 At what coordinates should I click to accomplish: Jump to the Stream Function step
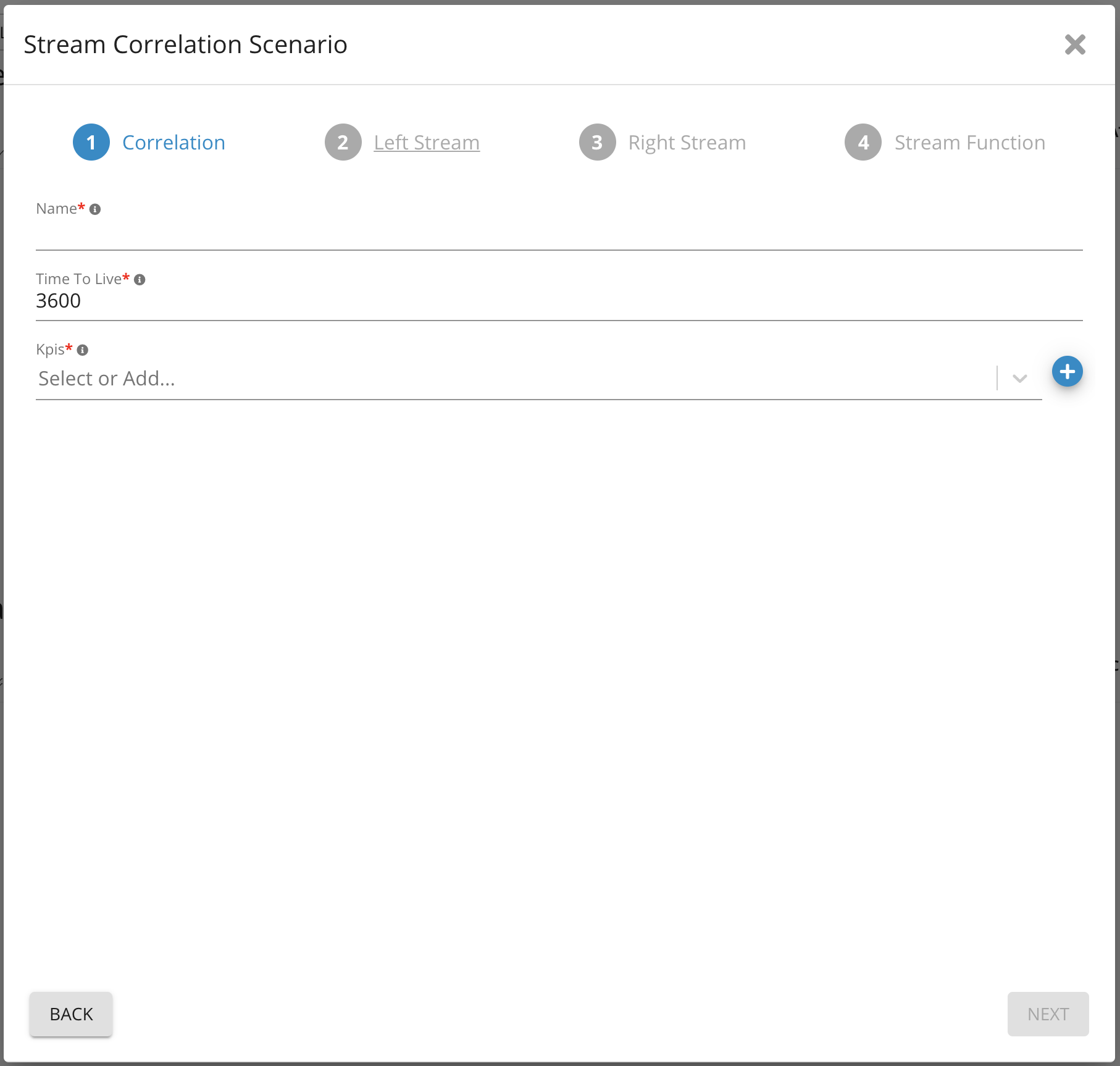(969, 143)
